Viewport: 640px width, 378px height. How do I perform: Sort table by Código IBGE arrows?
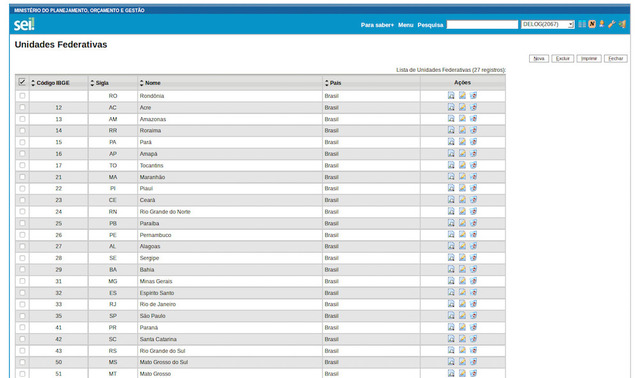coord(33,83)
